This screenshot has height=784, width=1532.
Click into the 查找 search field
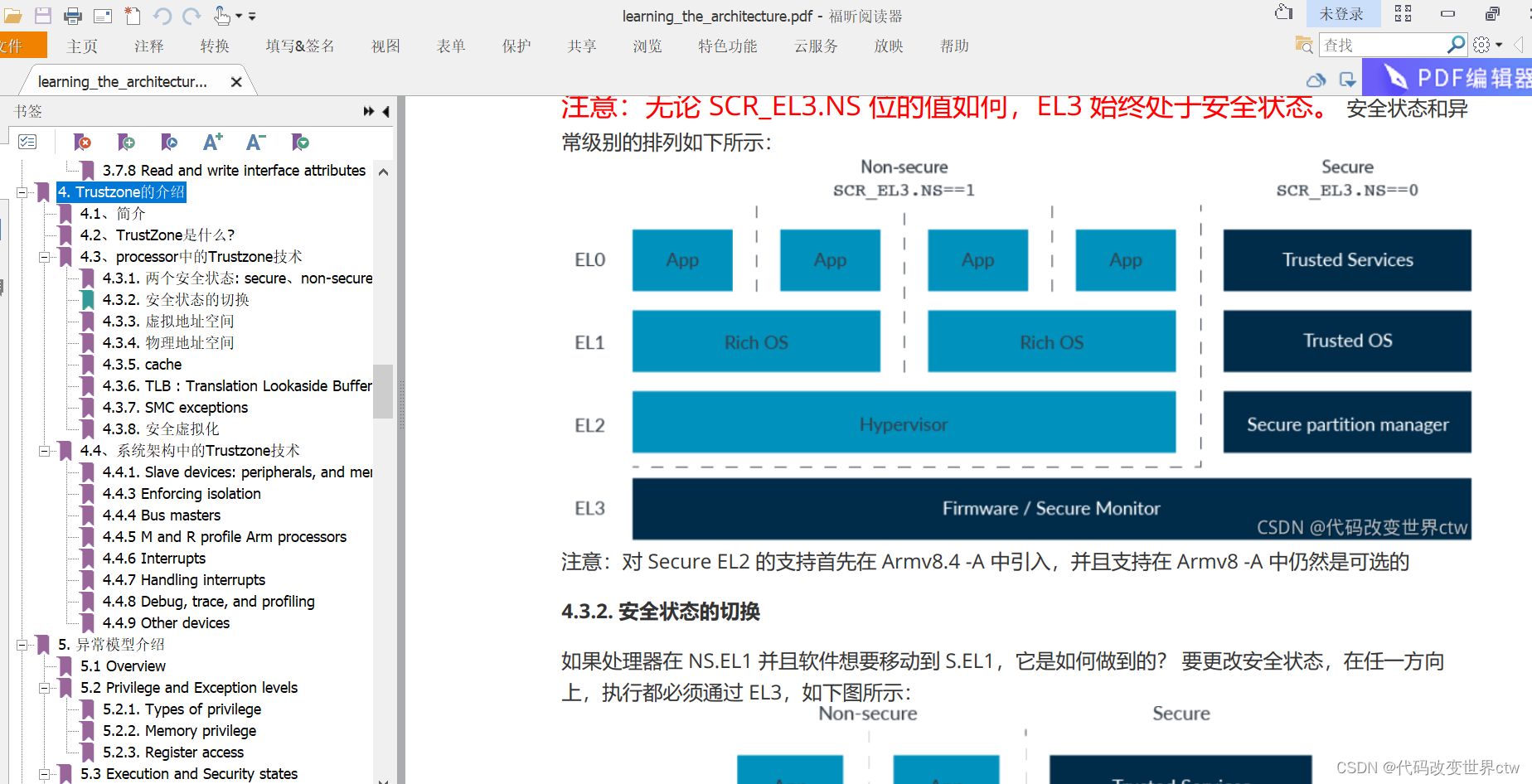click(1383, 45)
